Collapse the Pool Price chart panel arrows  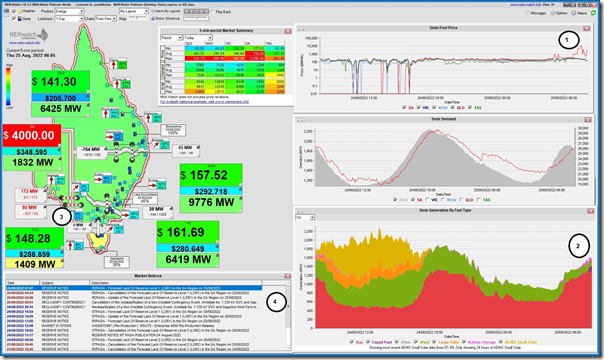click(301, 29)
